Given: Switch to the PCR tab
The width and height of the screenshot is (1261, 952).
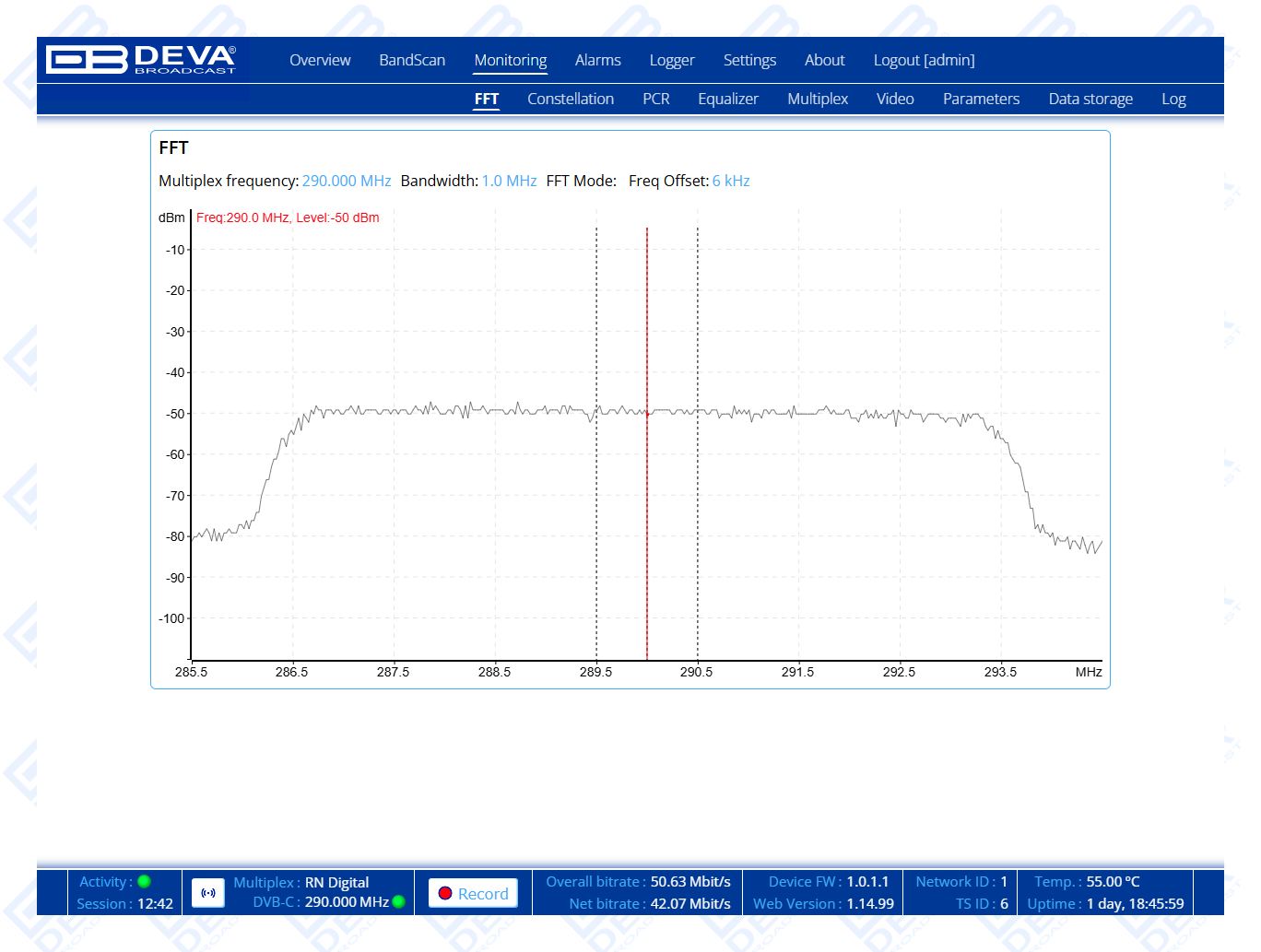Looking at the screenshot, I should (656, 100).
